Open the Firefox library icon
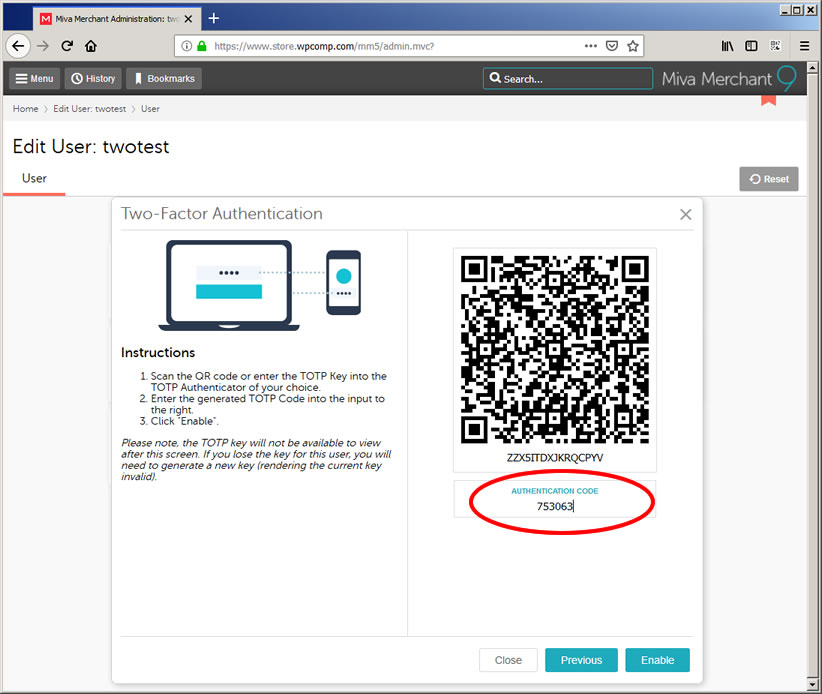The image size is (822, 694). 728,46
